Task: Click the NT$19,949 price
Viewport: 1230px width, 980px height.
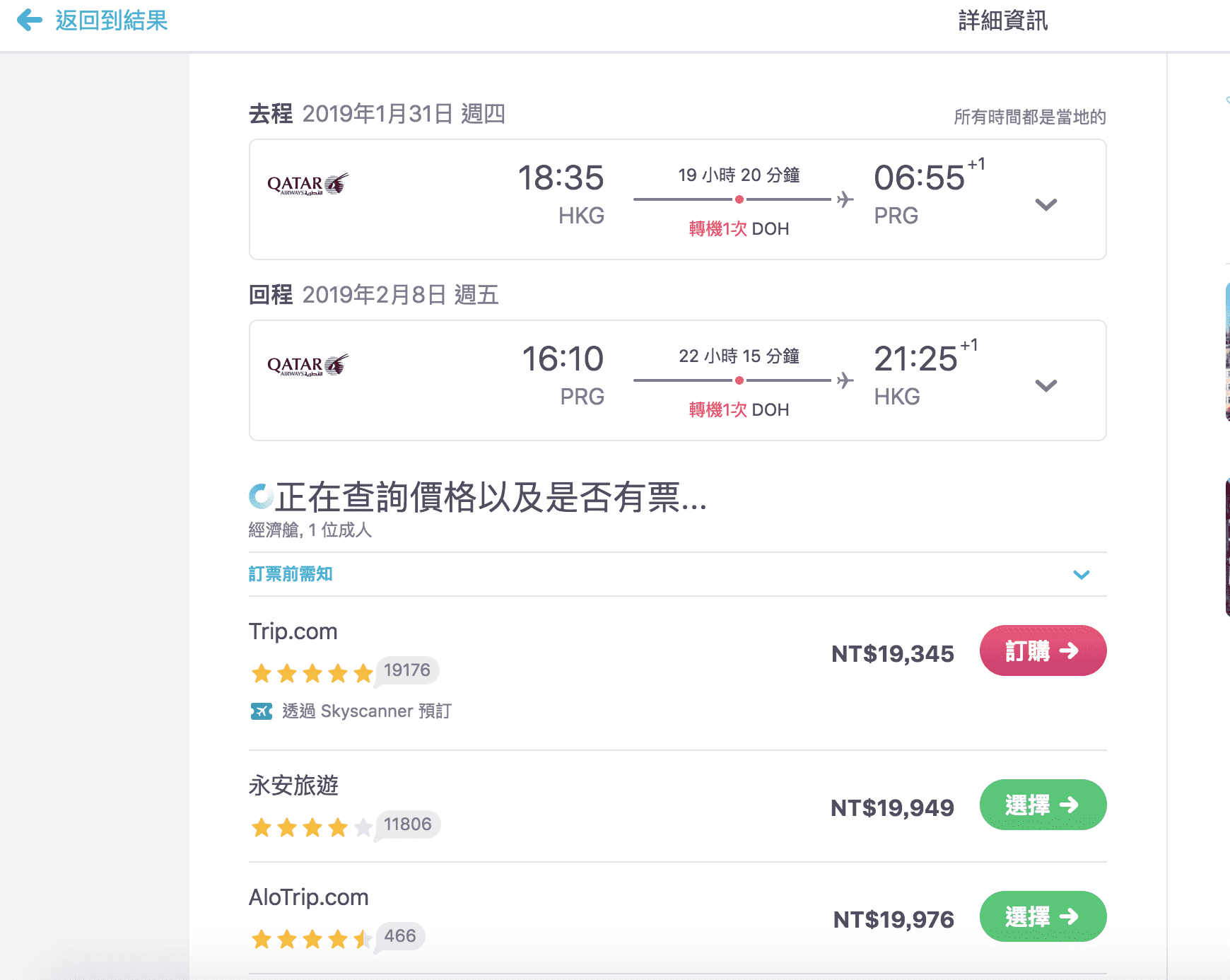Action: click(x=893, y=807)
